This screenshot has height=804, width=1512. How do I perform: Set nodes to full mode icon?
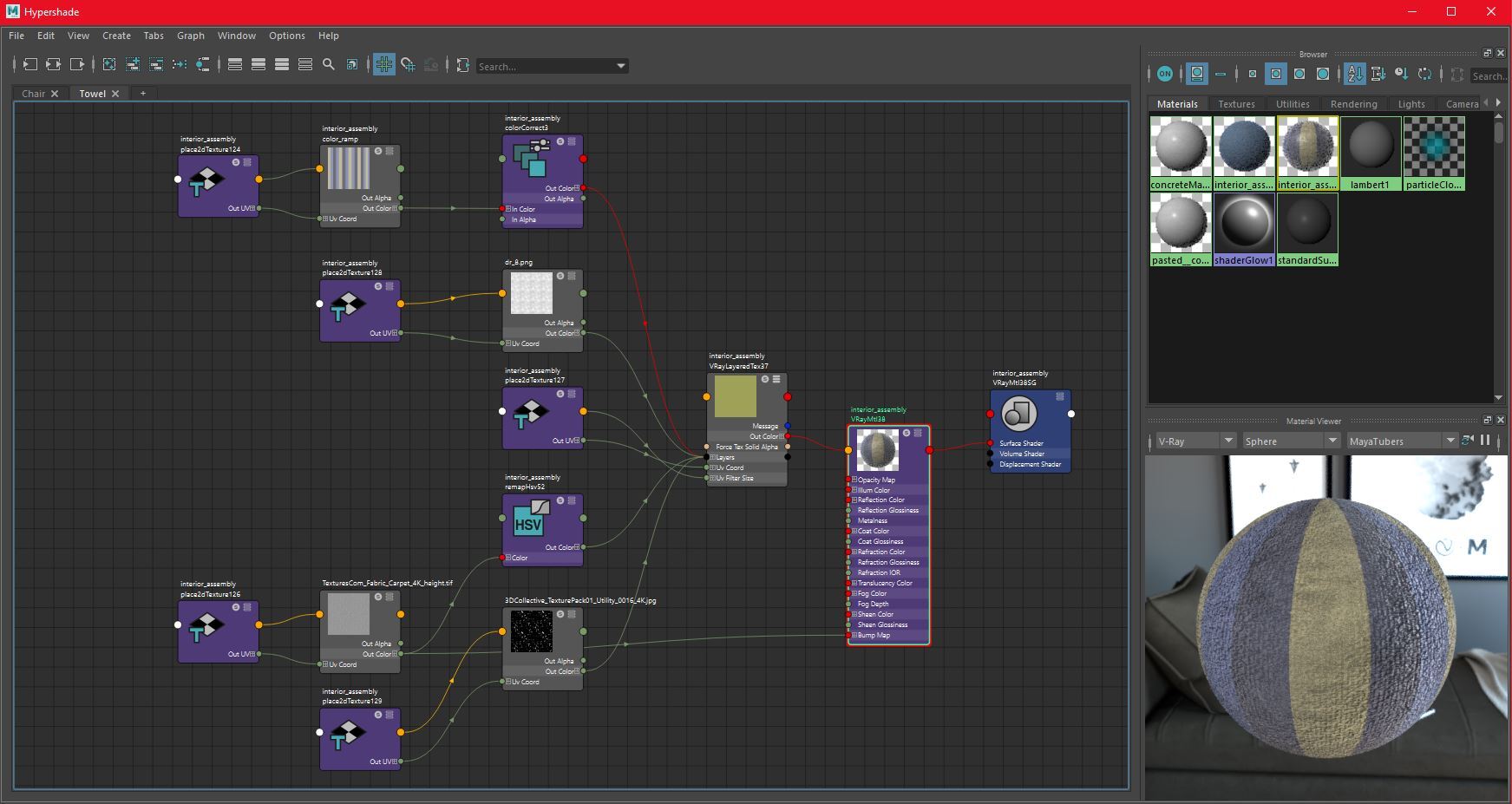[282, 64]
